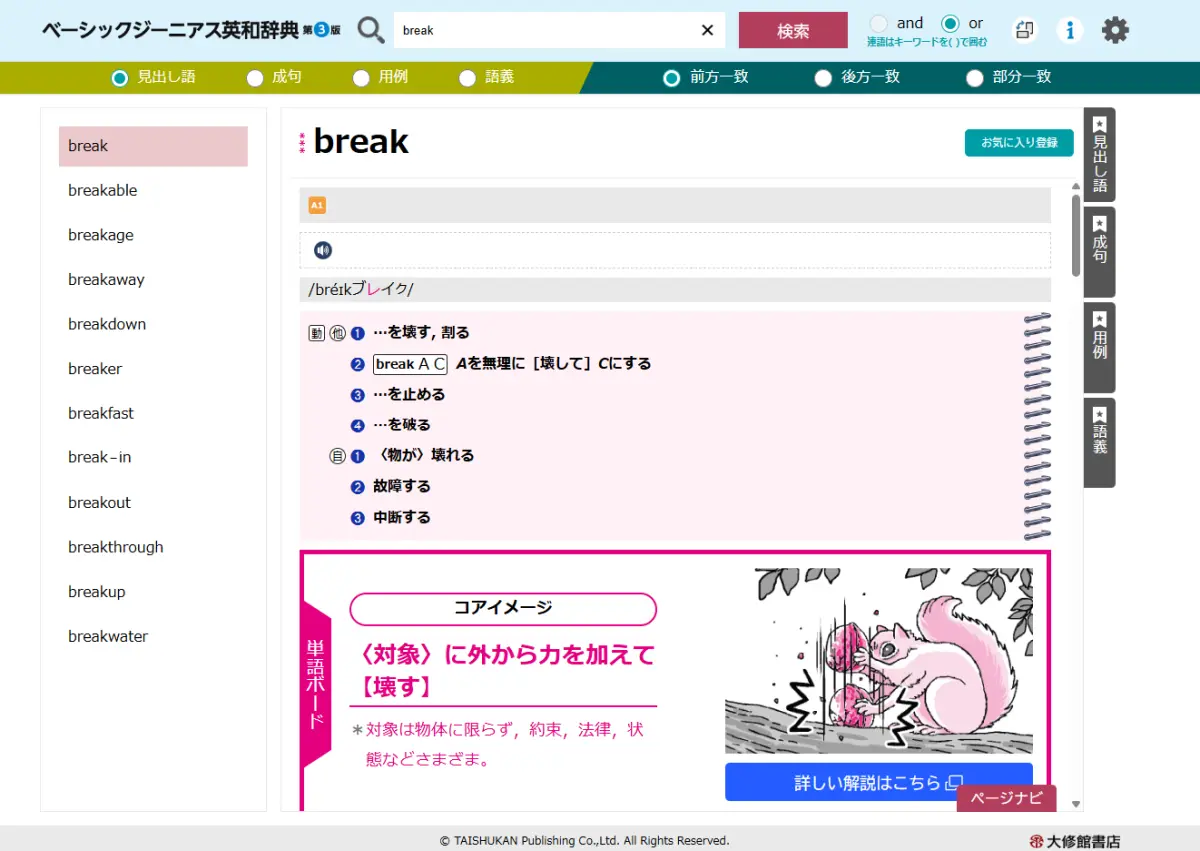Play the pronunciation audio speaker icon

coord(323,250)
